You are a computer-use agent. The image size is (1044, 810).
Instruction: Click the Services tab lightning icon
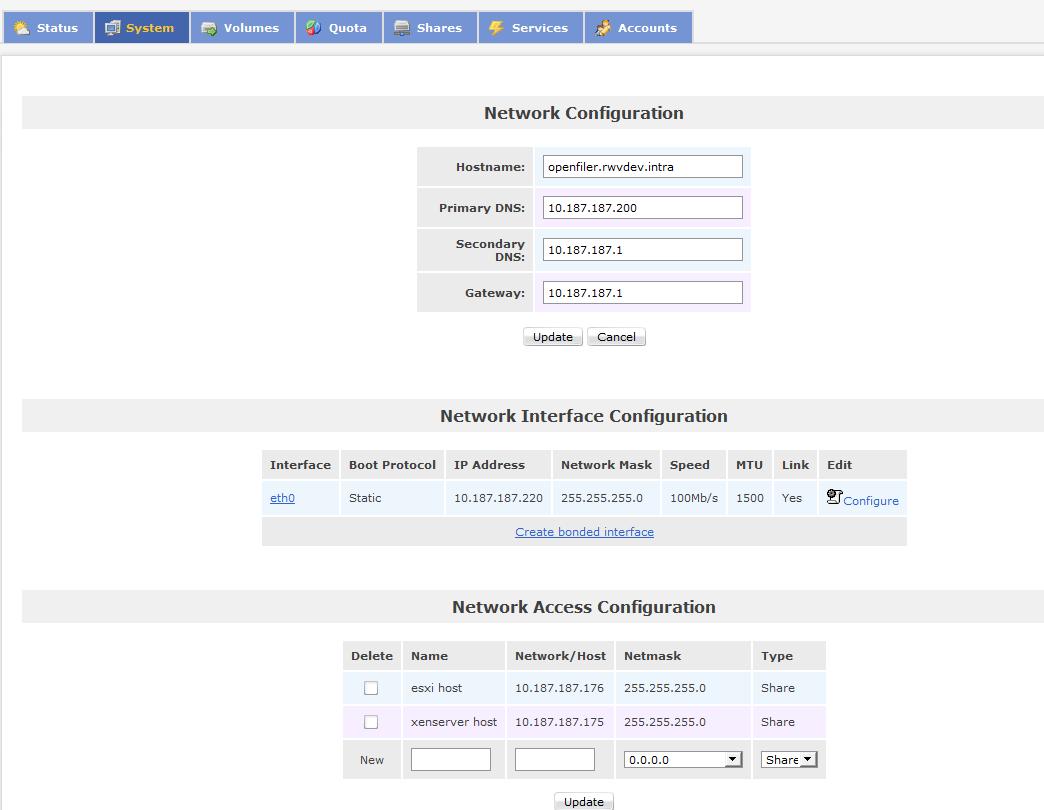pos(496,28)
